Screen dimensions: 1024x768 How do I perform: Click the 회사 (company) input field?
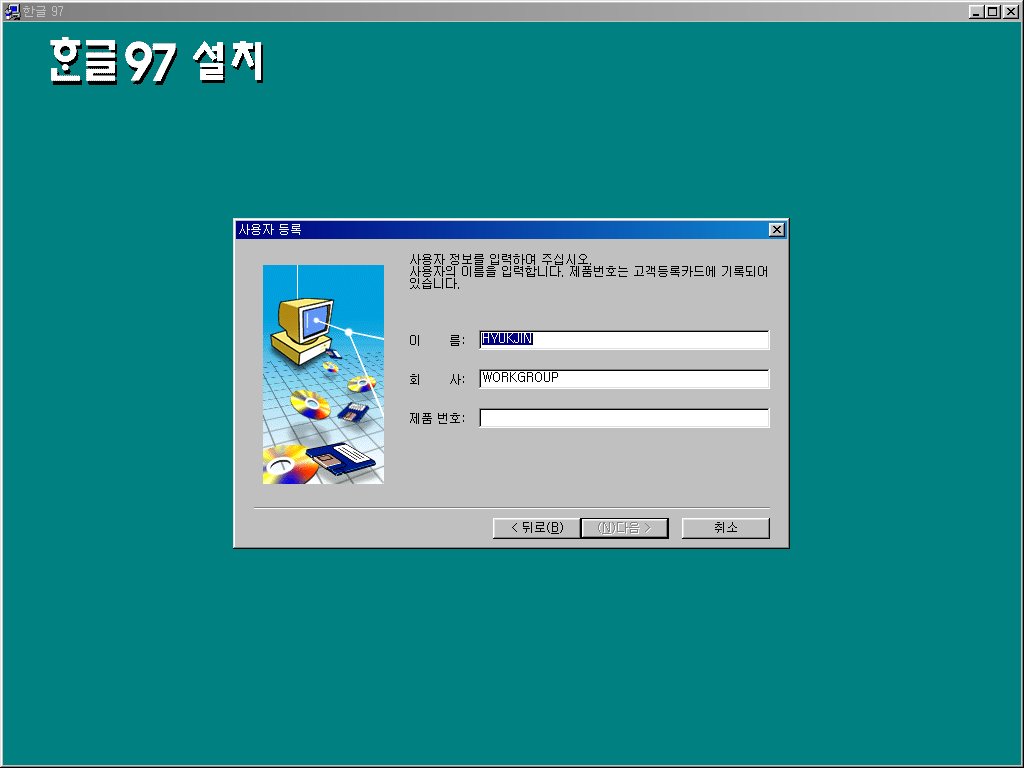(624, 379)
